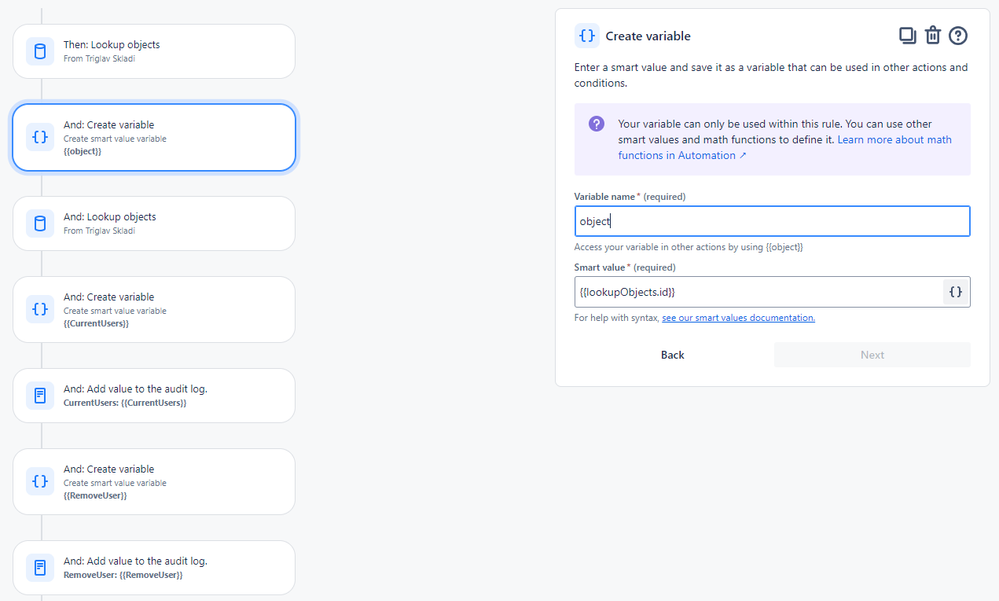Open help via question mark icon
This screenshot has width=999, height=601.
click(958, 36)
